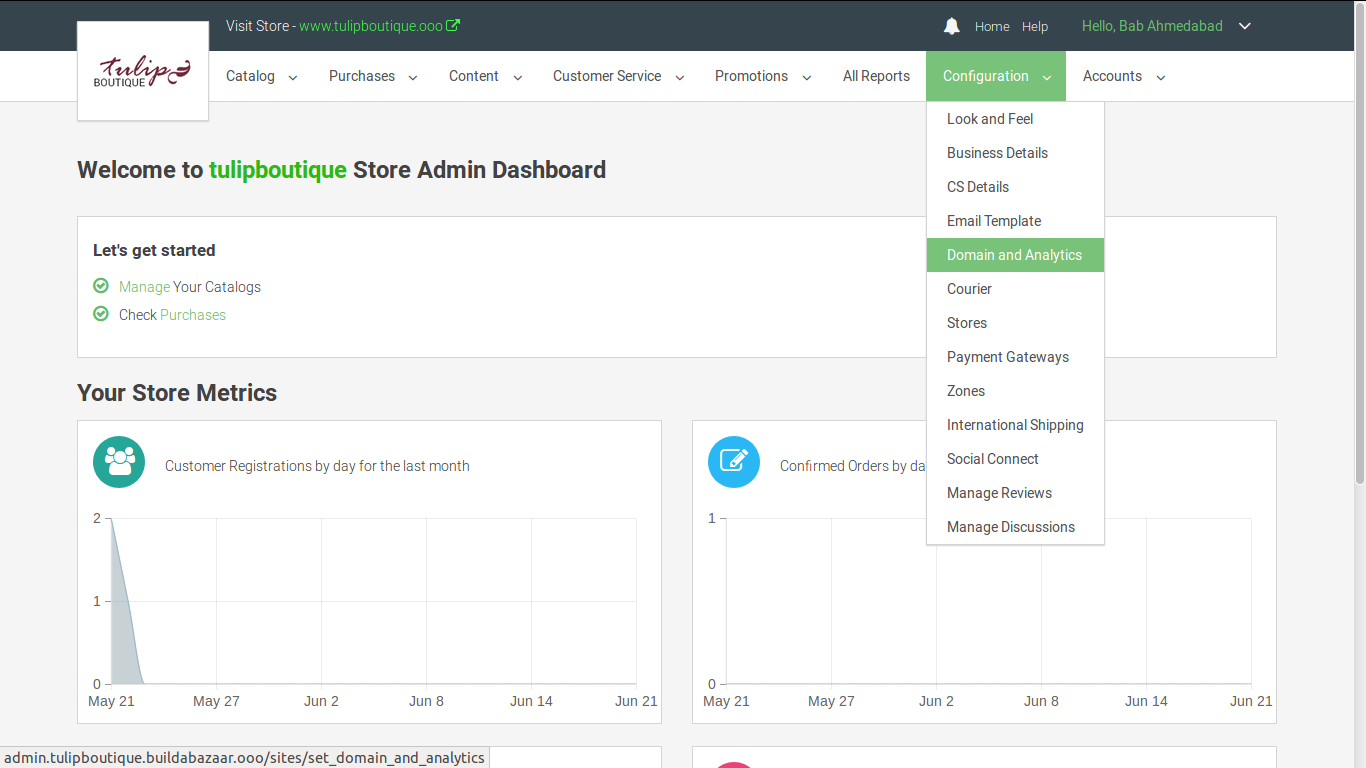Open Payment Gateways settings
The height and width of the screenshot is (768, 1366).
tap(1015, 357)
